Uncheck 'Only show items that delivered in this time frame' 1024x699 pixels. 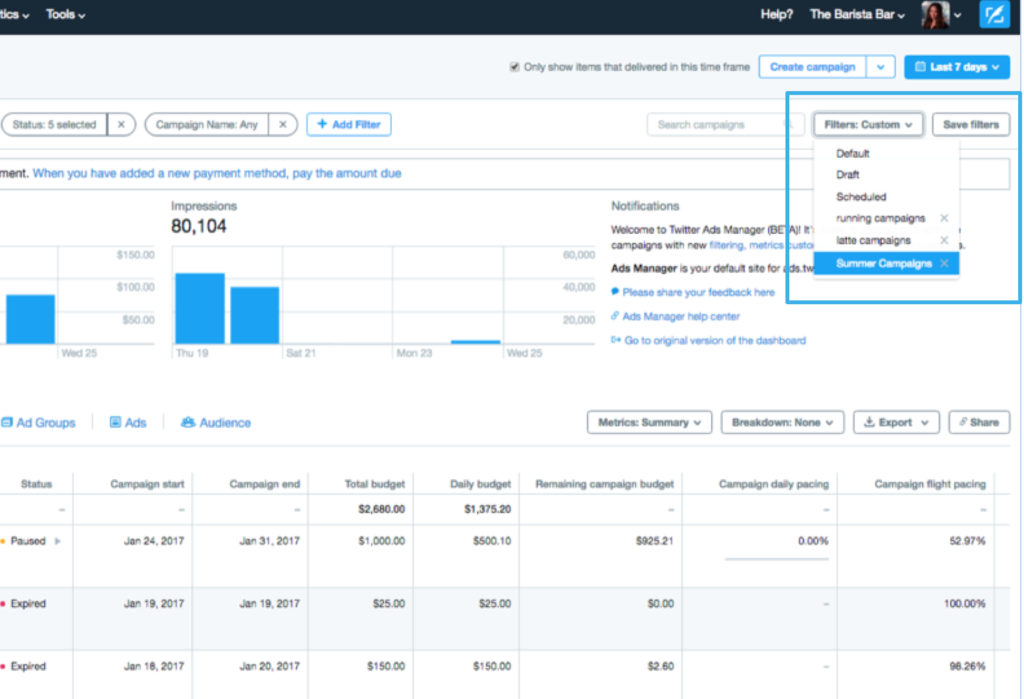click(513, 66)
